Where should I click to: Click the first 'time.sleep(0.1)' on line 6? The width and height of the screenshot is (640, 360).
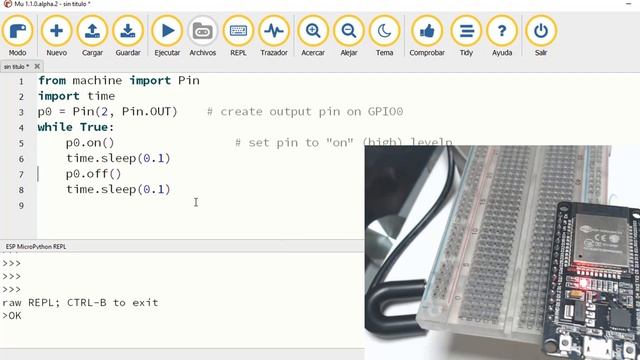click(x=118, y=158)
